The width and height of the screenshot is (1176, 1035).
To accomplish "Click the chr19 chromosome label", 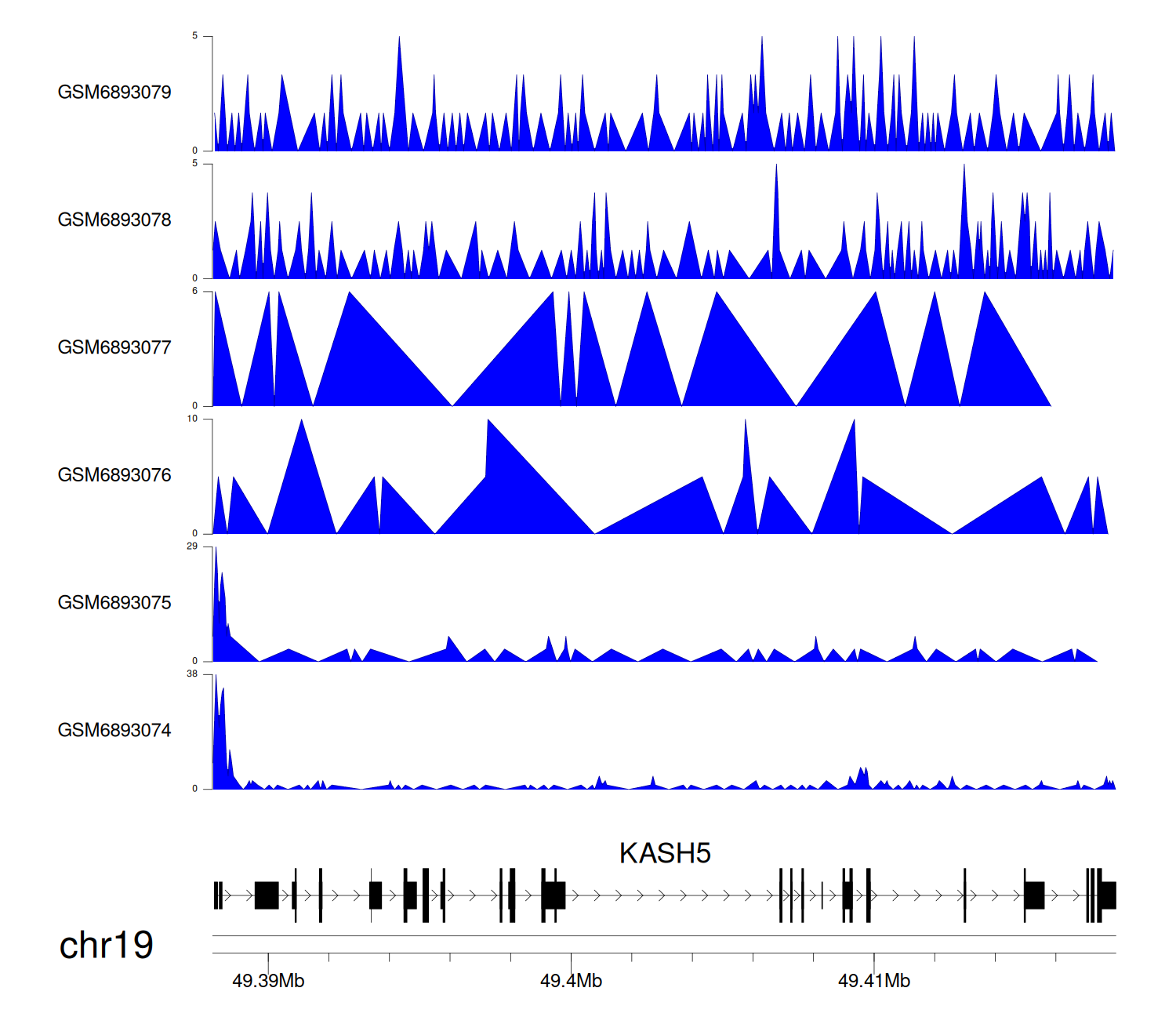I will coord(106,946).
